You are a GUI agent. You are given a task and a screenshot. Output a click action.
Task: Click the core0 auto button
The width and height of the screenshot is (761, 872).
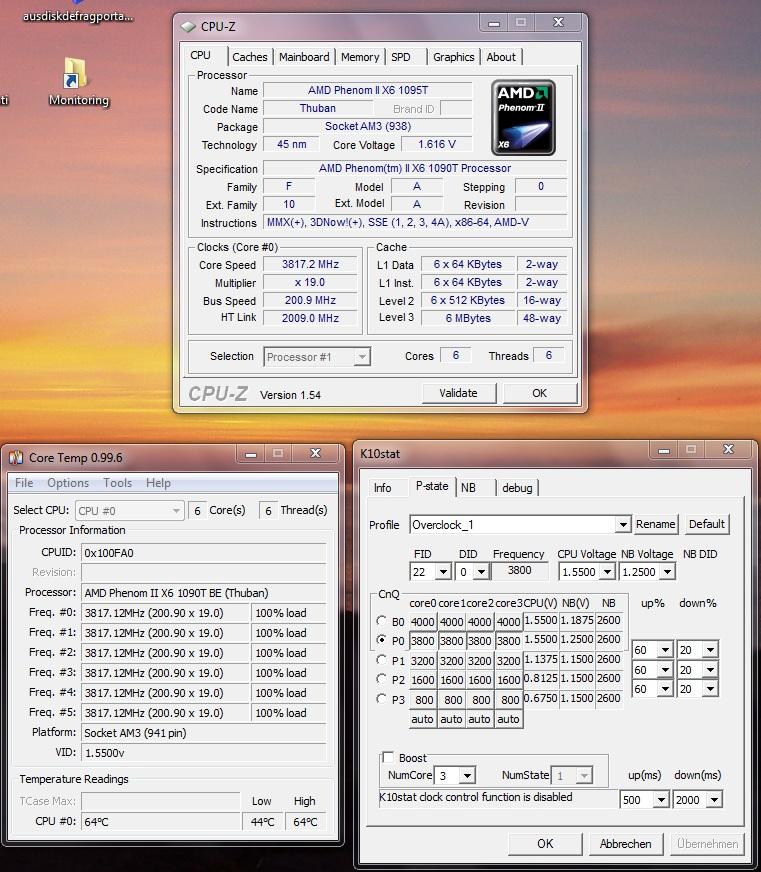(423, 719)
